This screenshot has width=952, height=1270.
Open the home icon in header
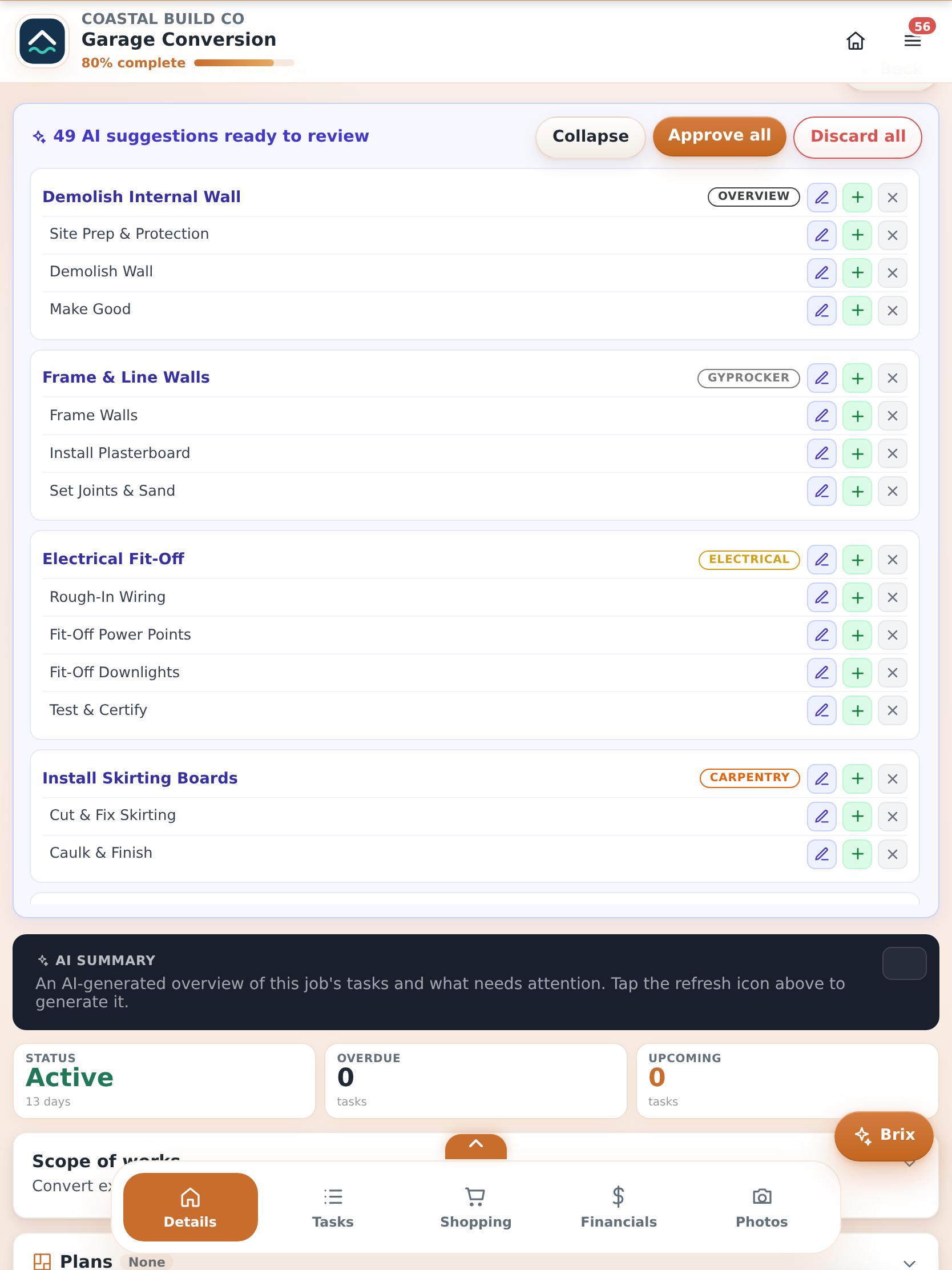point(855,41)
